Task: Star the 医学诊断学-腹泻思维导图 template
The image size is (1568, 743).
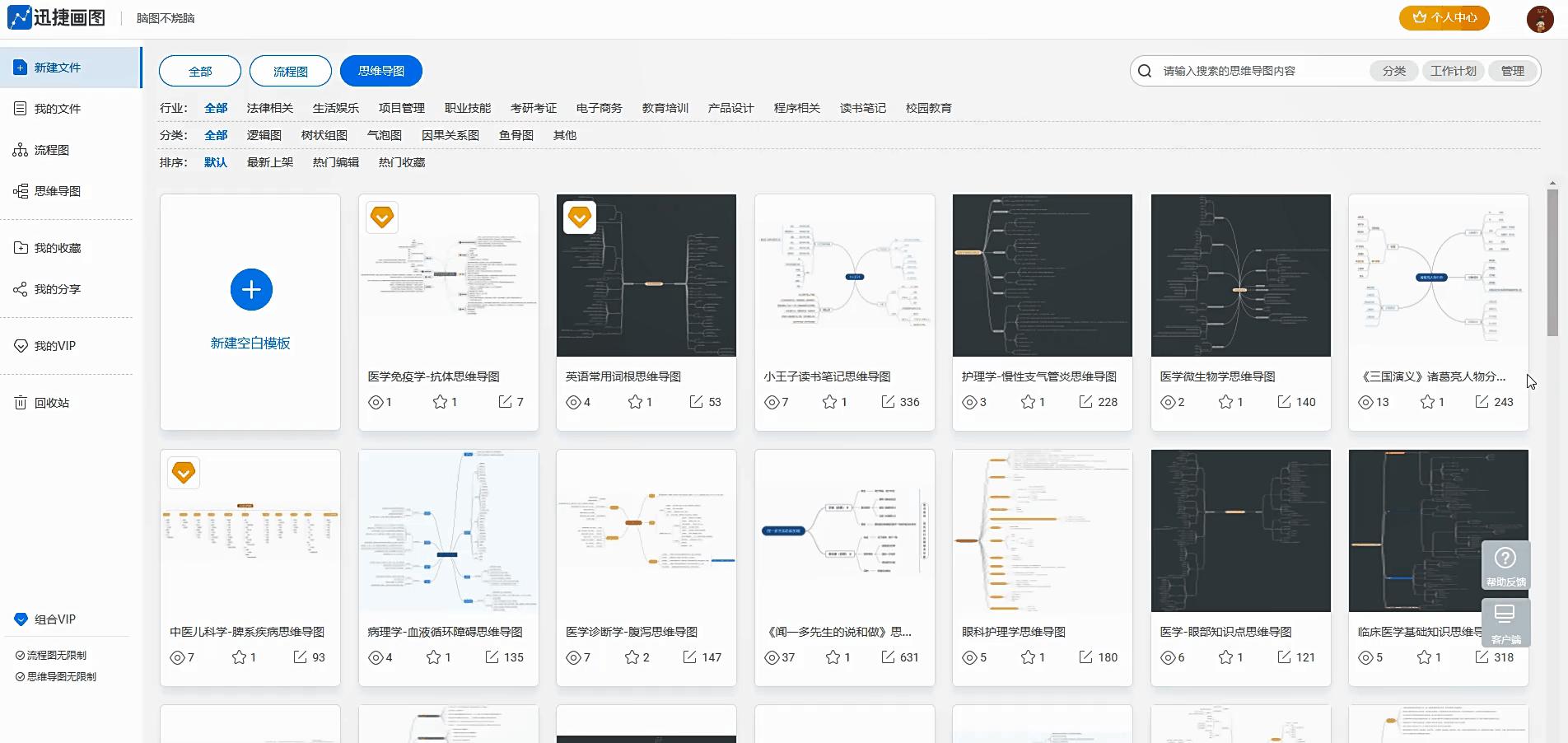Action: point(632,657)
